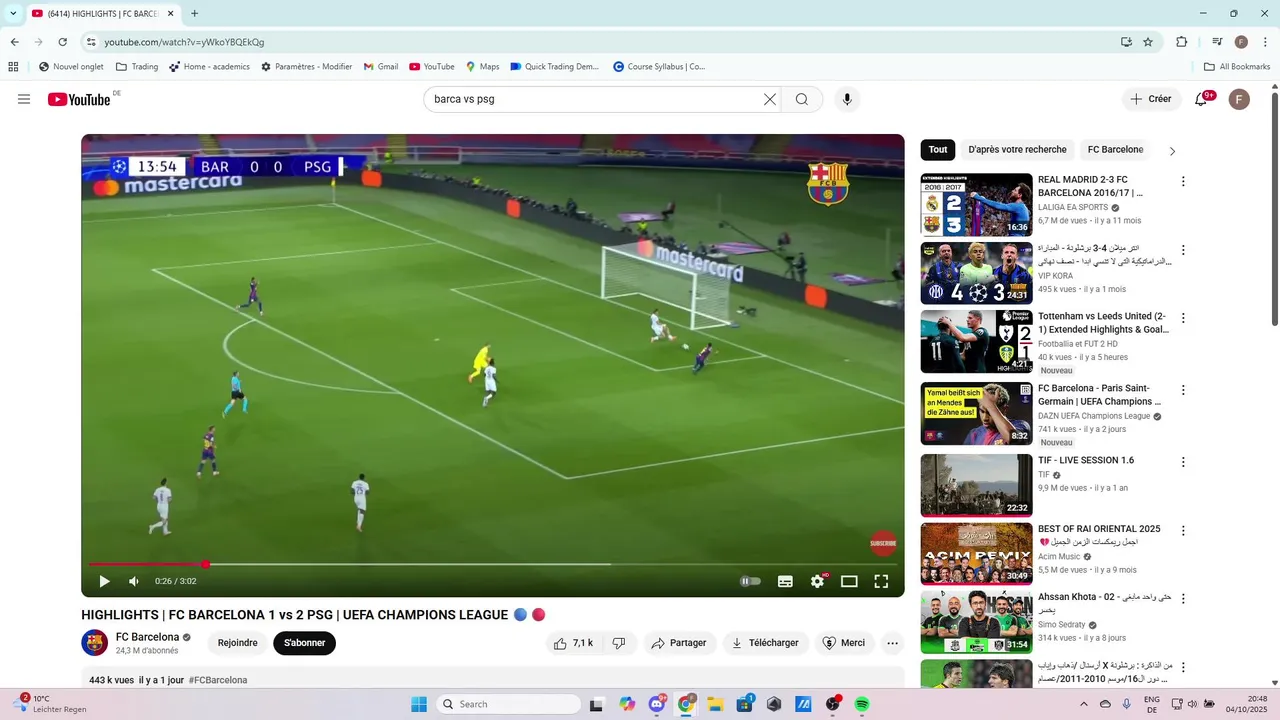Screen dimensions: 1280x720
Task: Select the FC Barcelone chip
Action: pos(1115,150)
